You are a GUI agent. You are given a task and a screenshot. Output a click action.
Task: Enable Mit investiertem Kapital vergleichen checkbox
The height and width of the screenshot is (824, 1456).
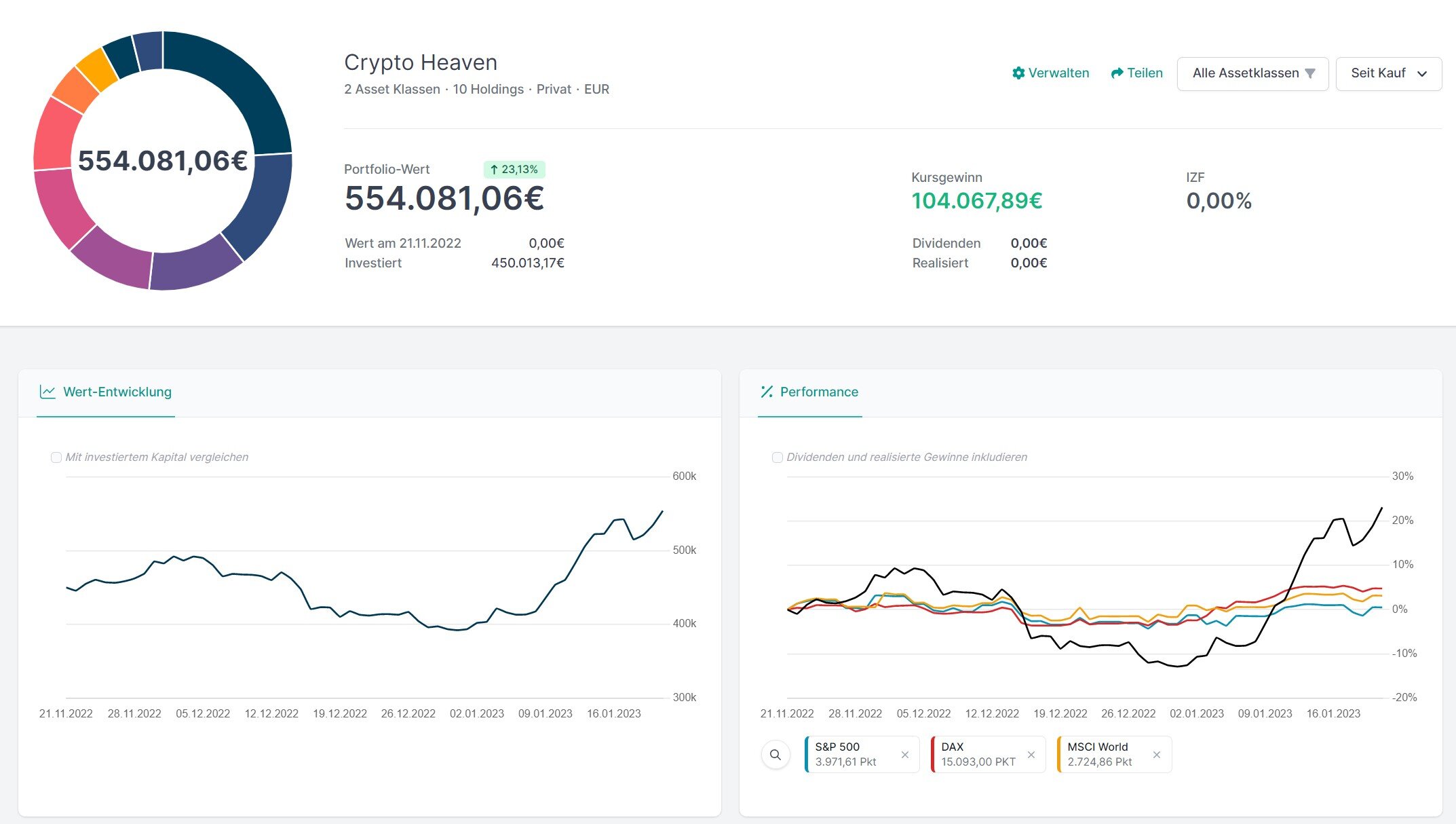coord(56,457)
